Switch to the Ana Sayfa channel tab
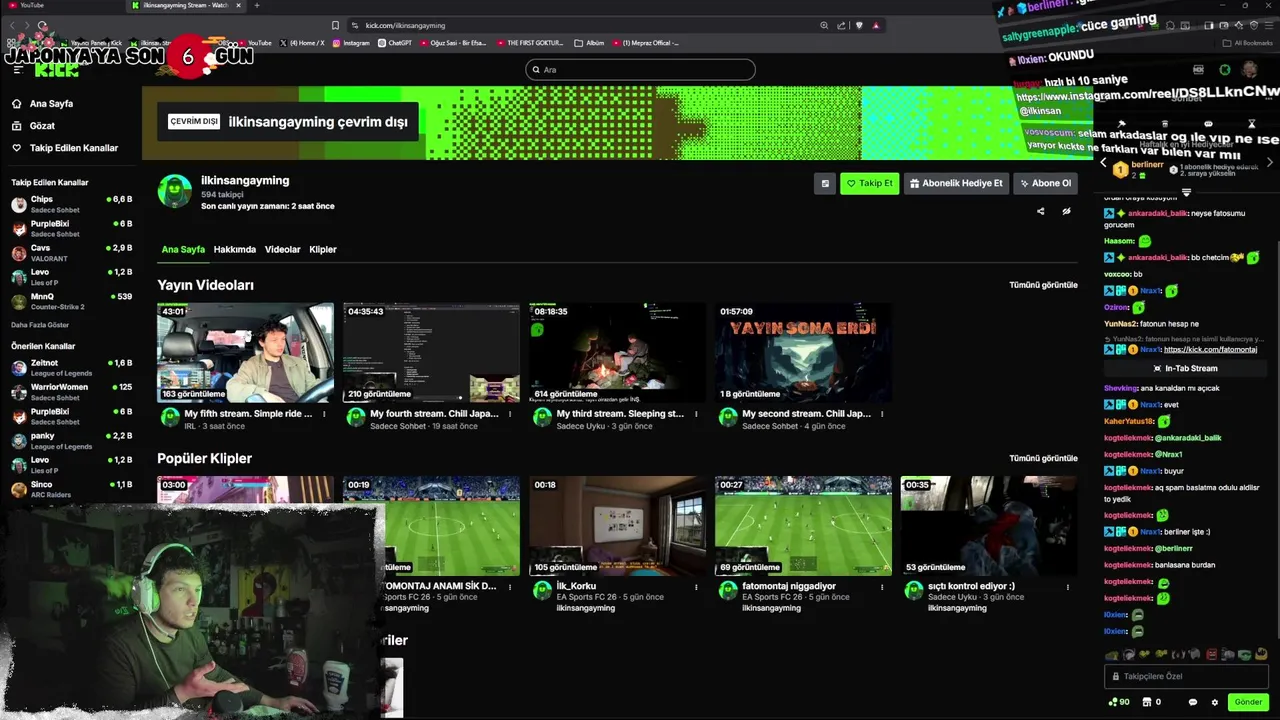Screen dimensions: 1280x720 (183, 249)
